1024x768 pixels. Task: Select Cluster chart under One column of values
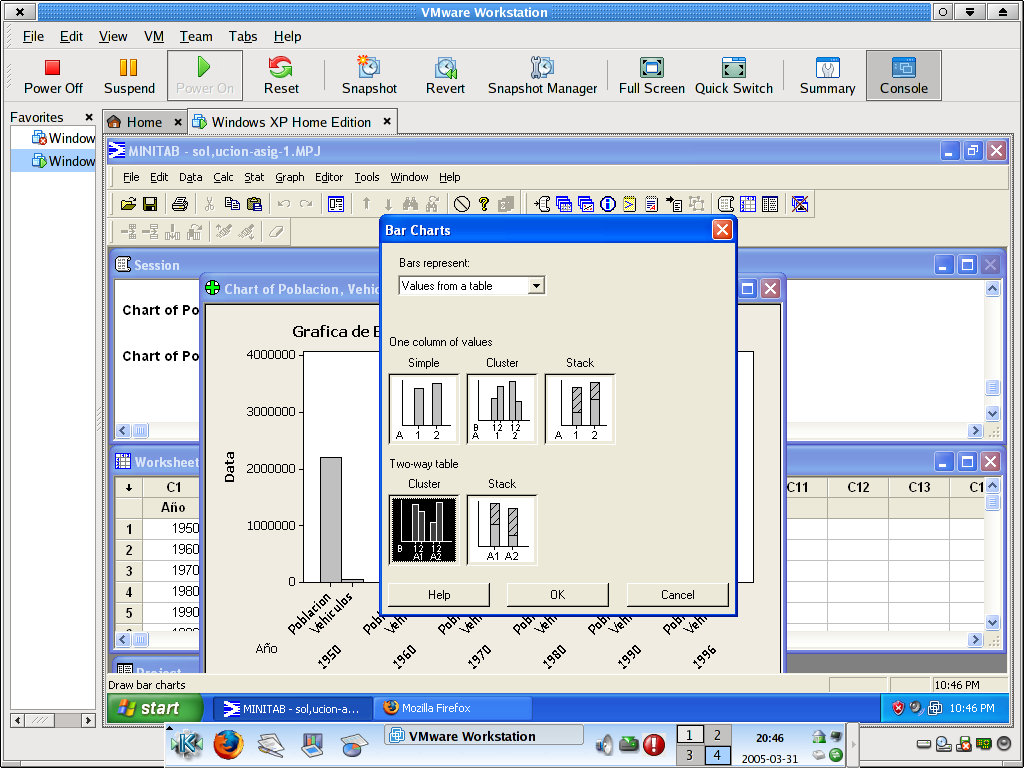[x=502, y=409]
